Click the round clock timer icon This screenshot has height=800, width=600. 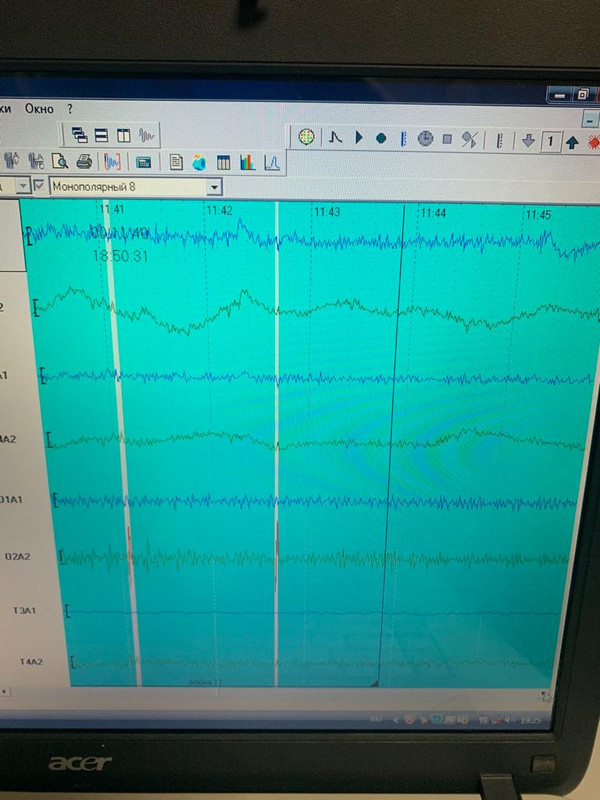426,139
